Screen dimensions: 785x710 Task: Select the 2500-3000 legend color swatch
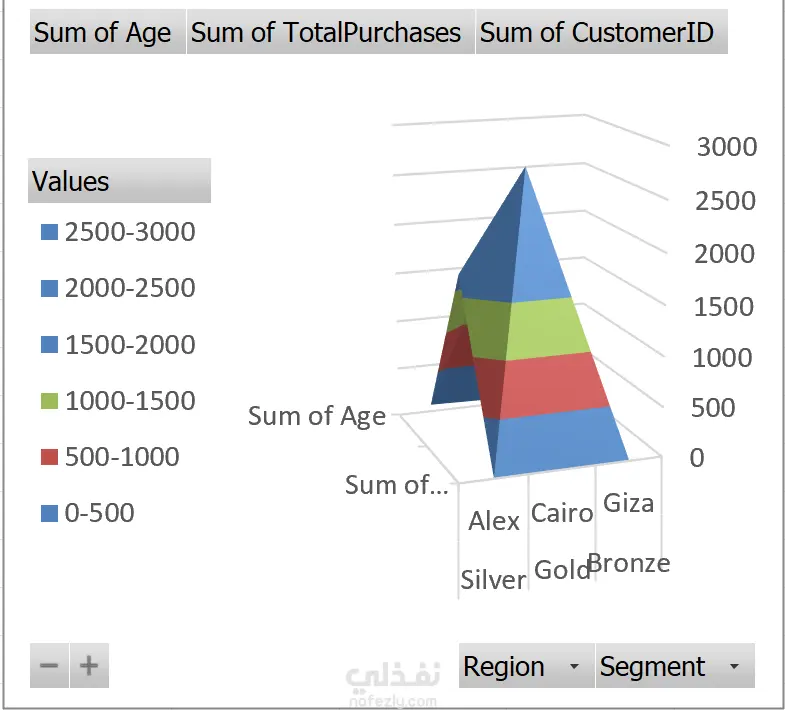point(49,232)
